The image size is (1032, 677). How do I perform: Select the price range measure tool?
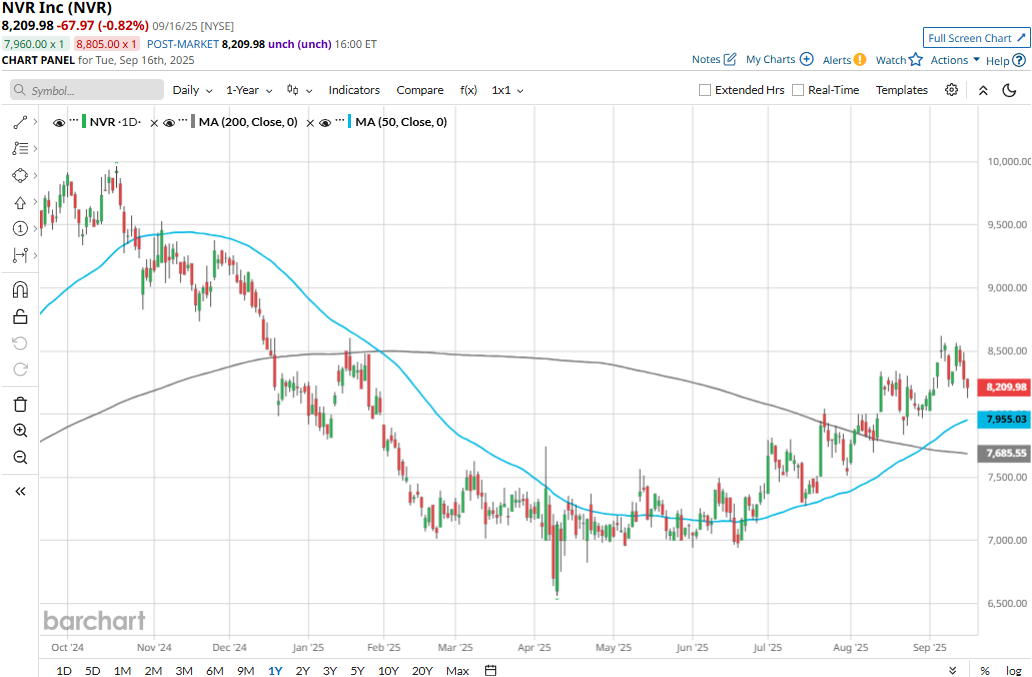click(x=20, y=255)
